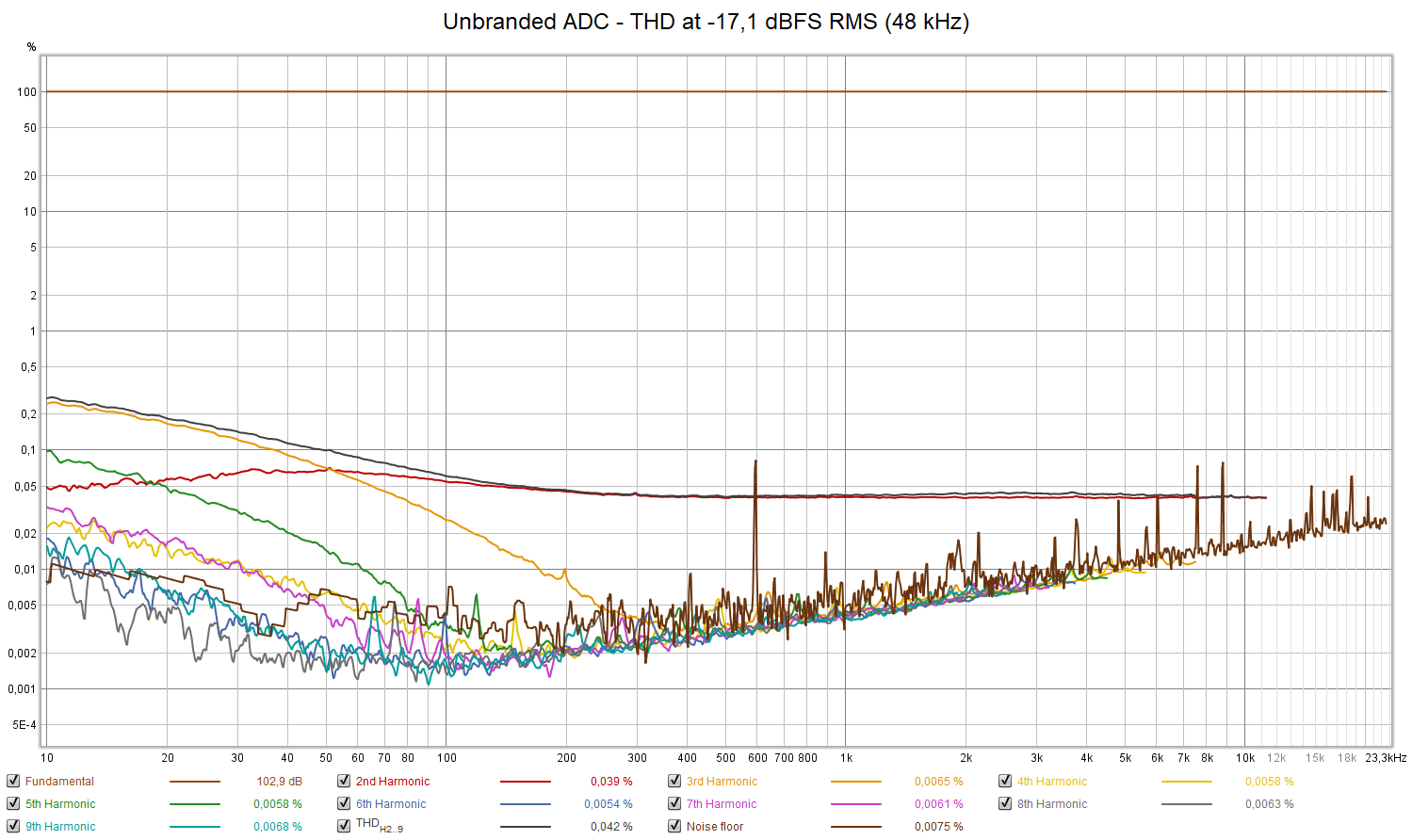Click the 3rd Harmonic legend label
This screenshot has width=1412, height=840.
click(722, 782)
